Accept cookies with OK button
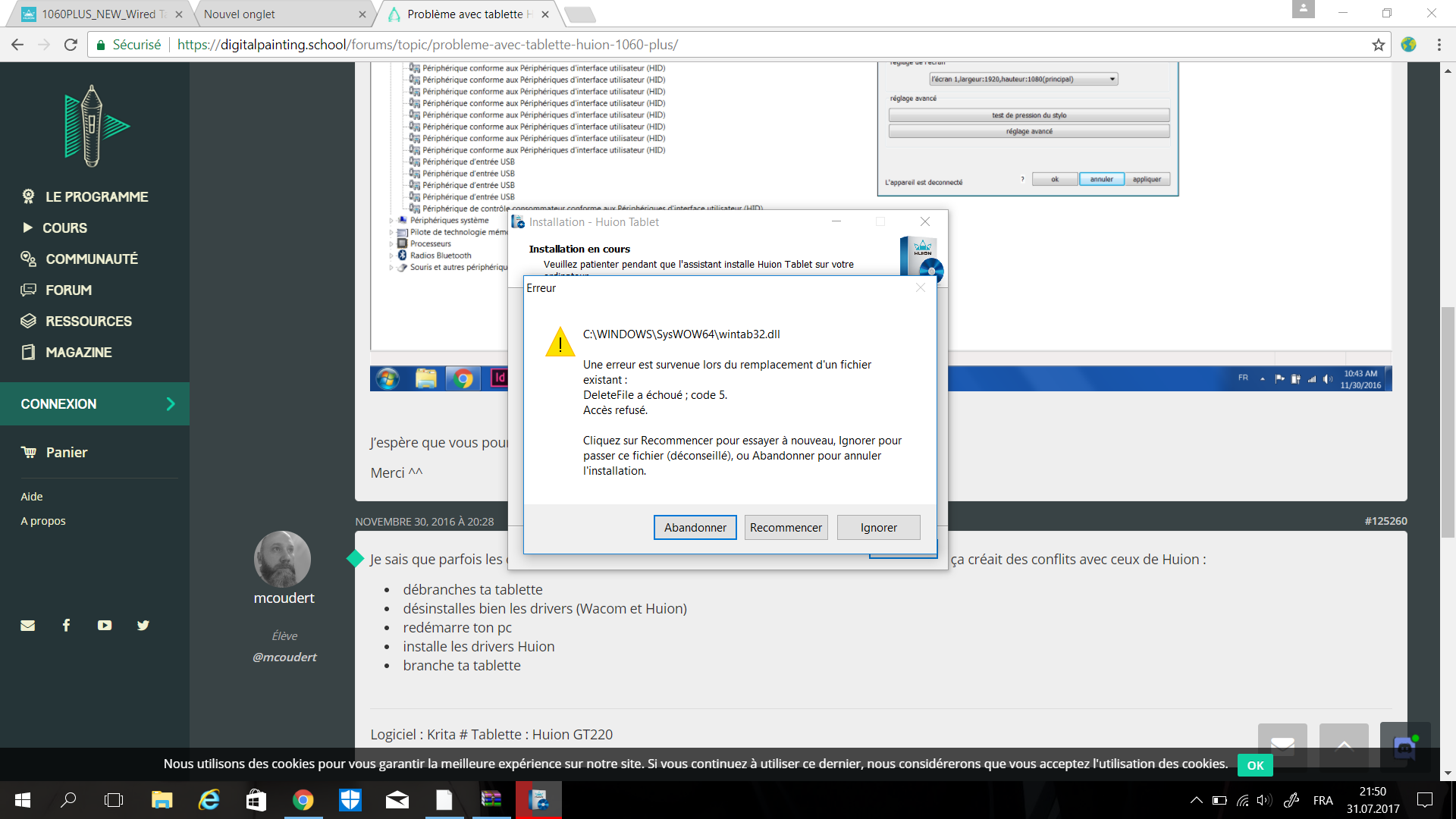Image resolution: width=1456 pixels, height=819 pixels. [1255, 765]
